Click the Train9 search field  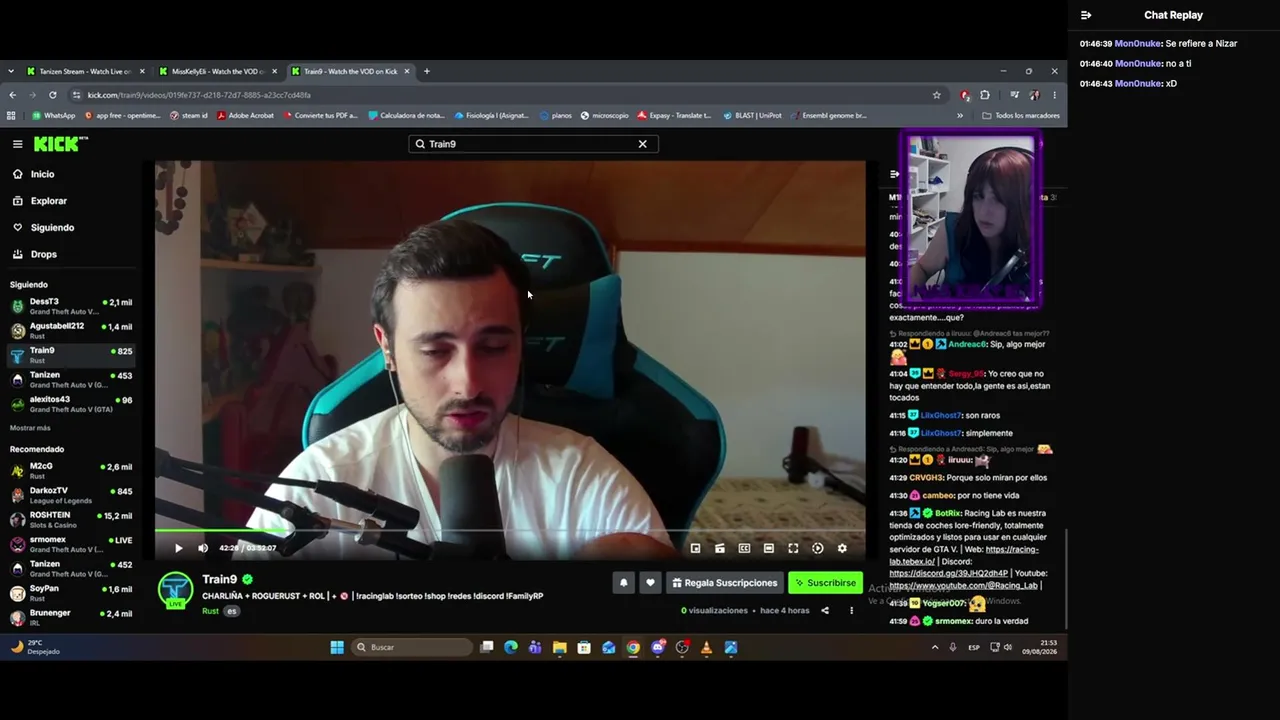[x=533, y=144]
